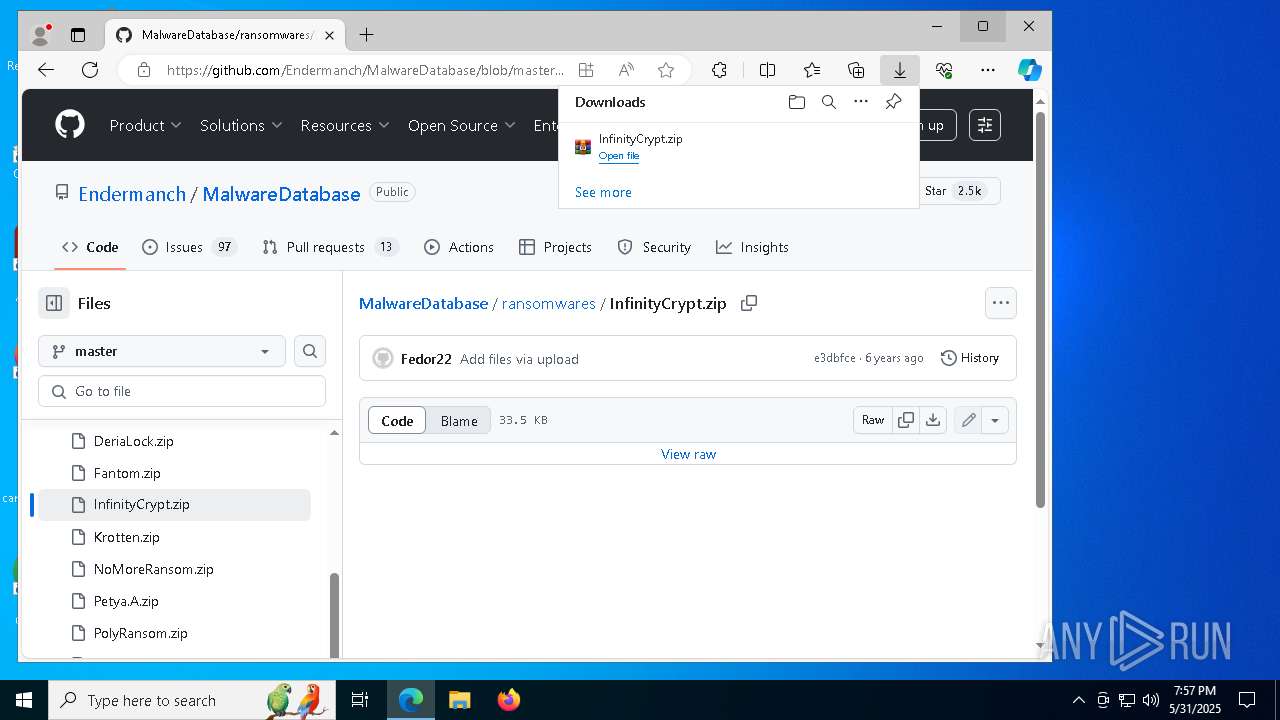
Task: Switch to the Pull requests tab
Action: coord(330,247)
